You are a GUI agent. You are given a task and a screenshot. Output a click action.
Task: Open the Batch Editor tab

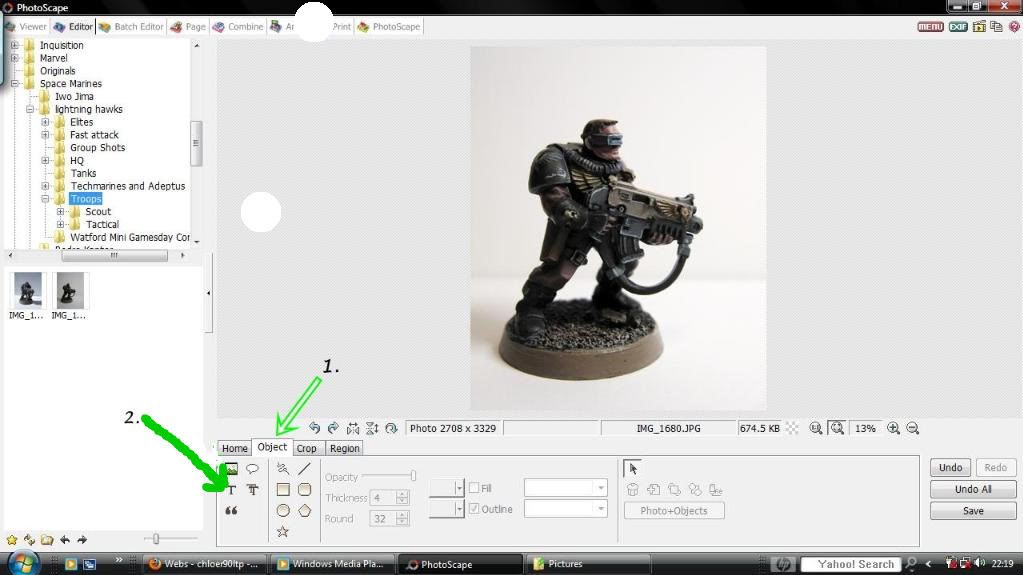(131, 27)
